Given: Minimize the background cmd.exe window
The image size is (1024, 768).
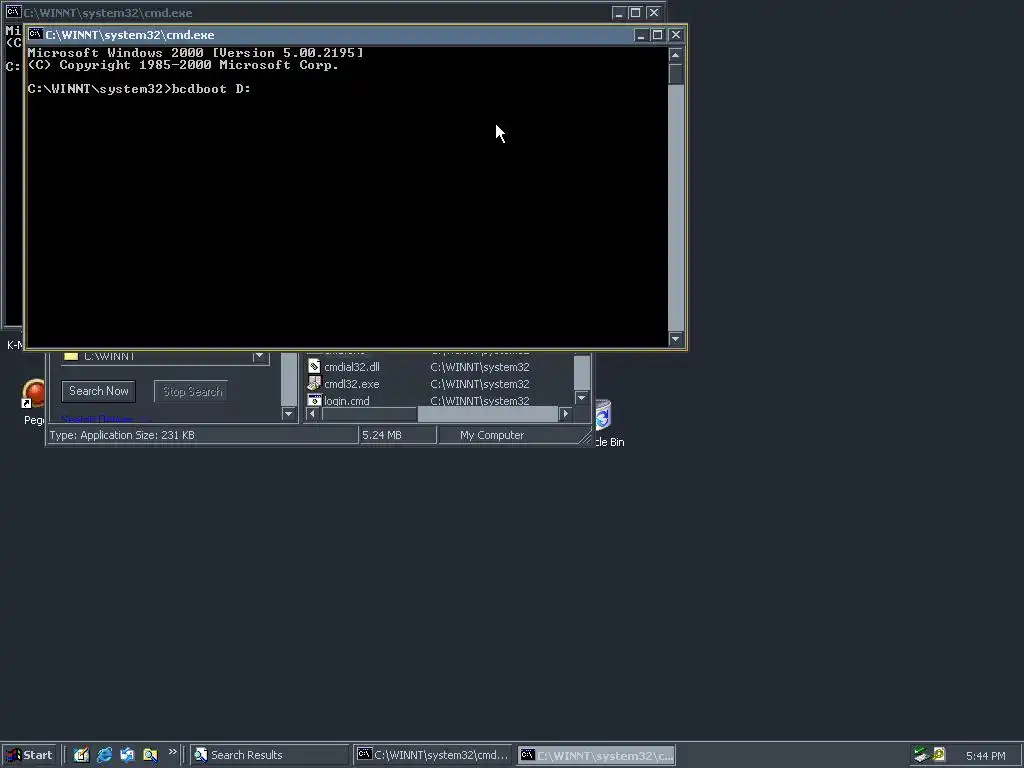Looking at the screenshot, I should (x=618, y=12).
